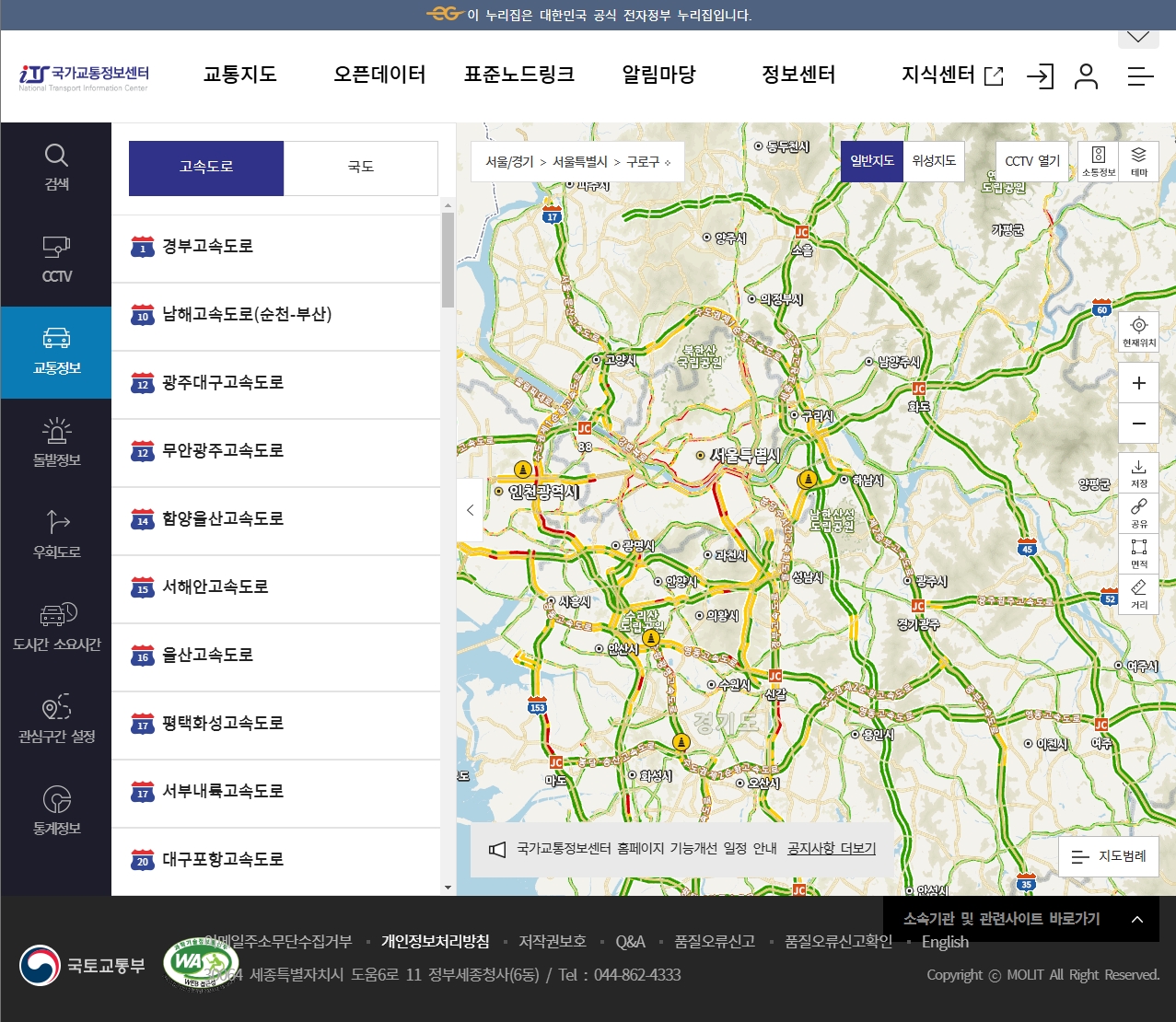Image resolution: width=1176 pixels, height=1022 pixels.
Task: Open the user profile icon in header
Action: [x=1087, y=76]
